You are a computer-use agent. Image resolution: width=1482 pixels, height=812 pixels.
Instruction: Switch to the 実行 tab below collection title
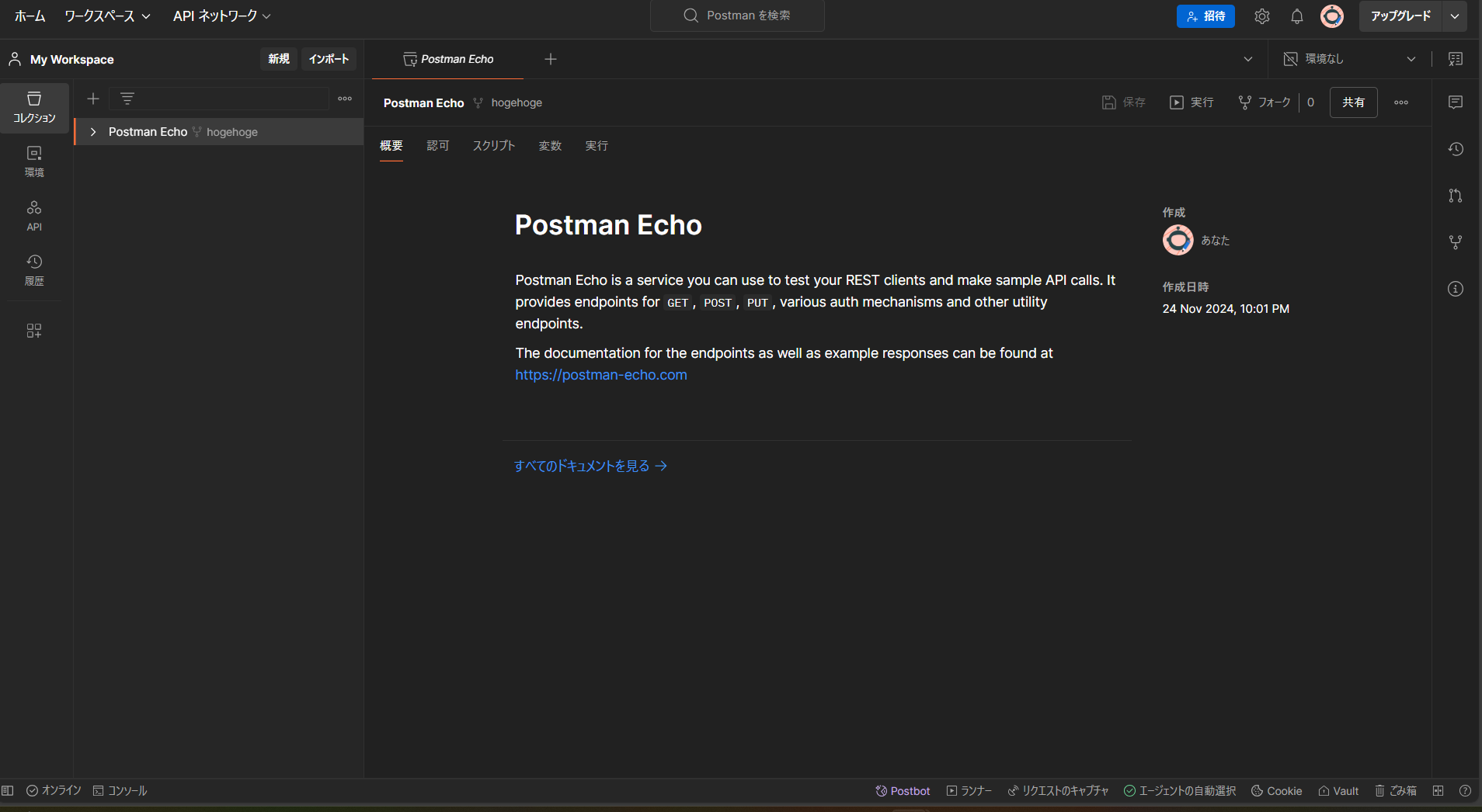597,146
